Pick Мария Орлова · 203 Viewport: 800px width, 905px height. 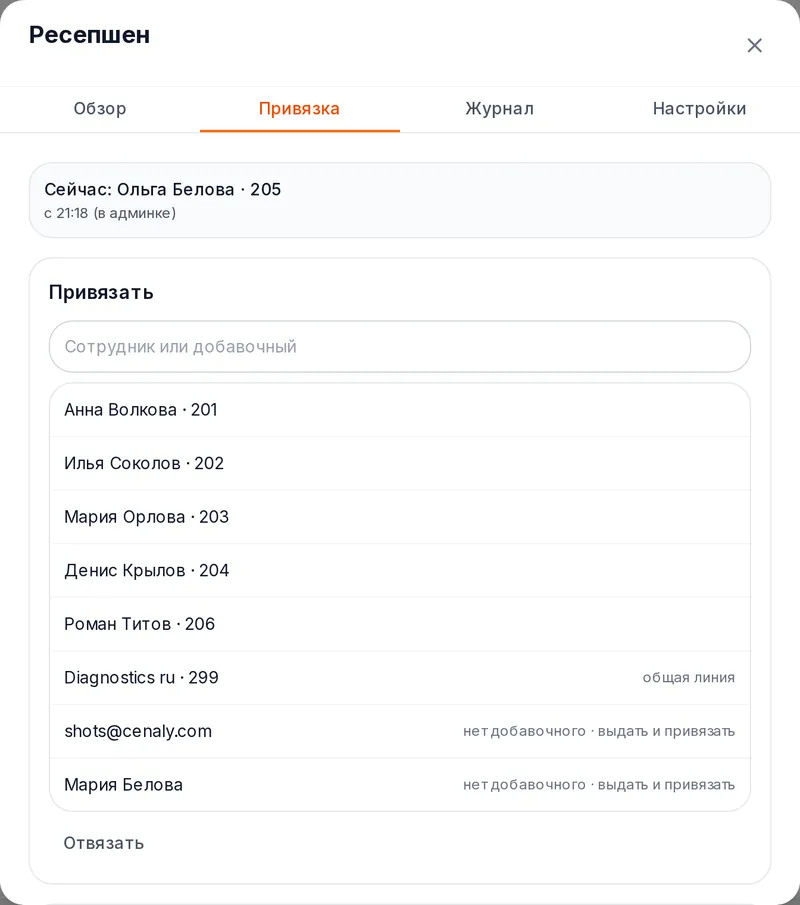400,517
